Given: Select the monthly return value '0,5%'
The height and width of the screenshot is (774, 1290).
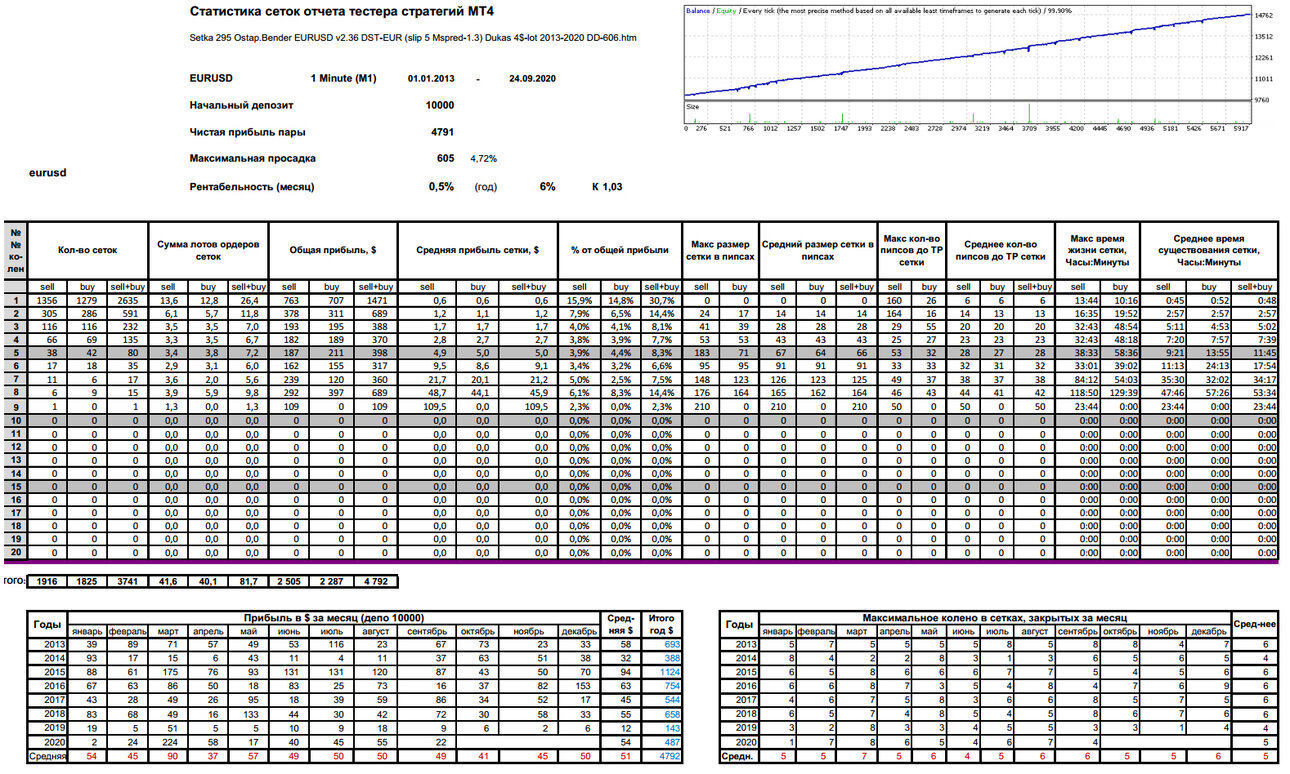Looking at the screenshot, I should (441, 187).
